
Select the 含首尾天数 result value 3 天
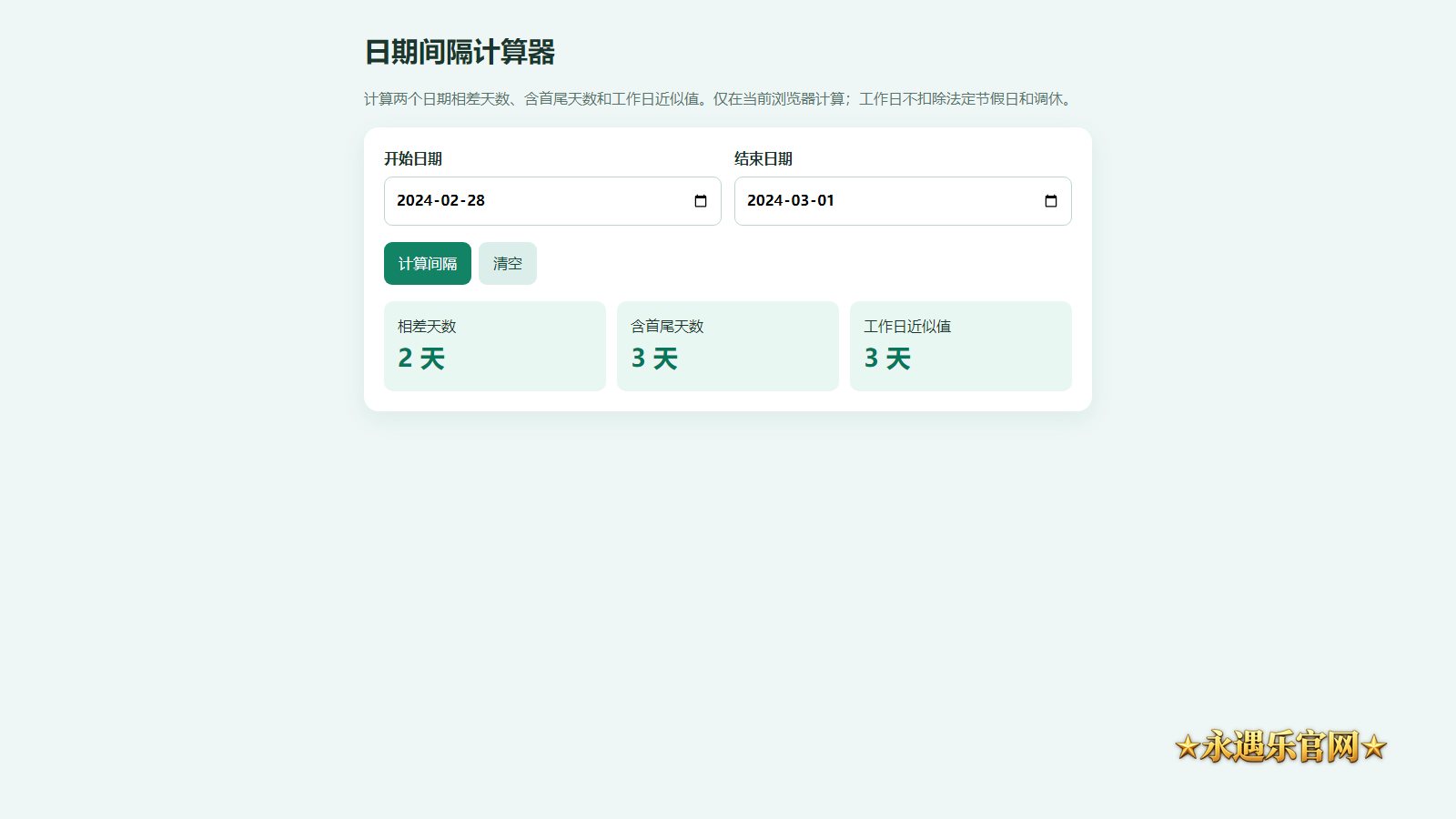(x=654, y=359)
